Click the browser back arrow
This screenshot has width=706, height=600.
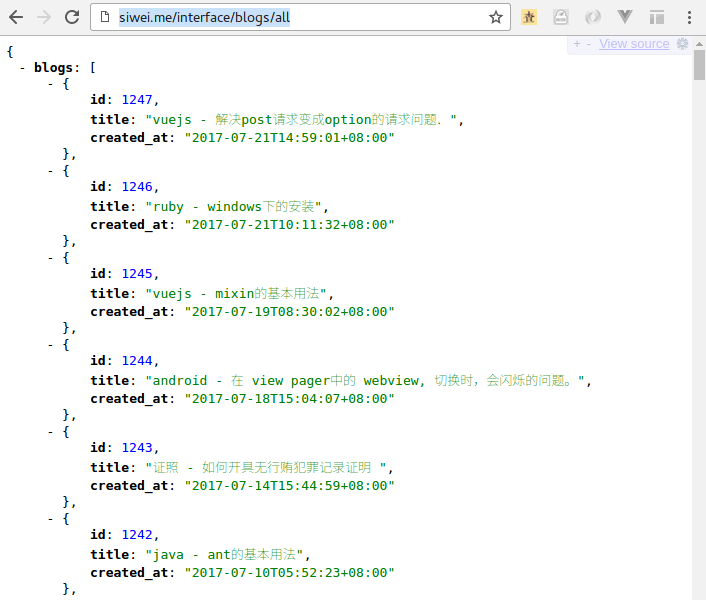coord(16,17)
